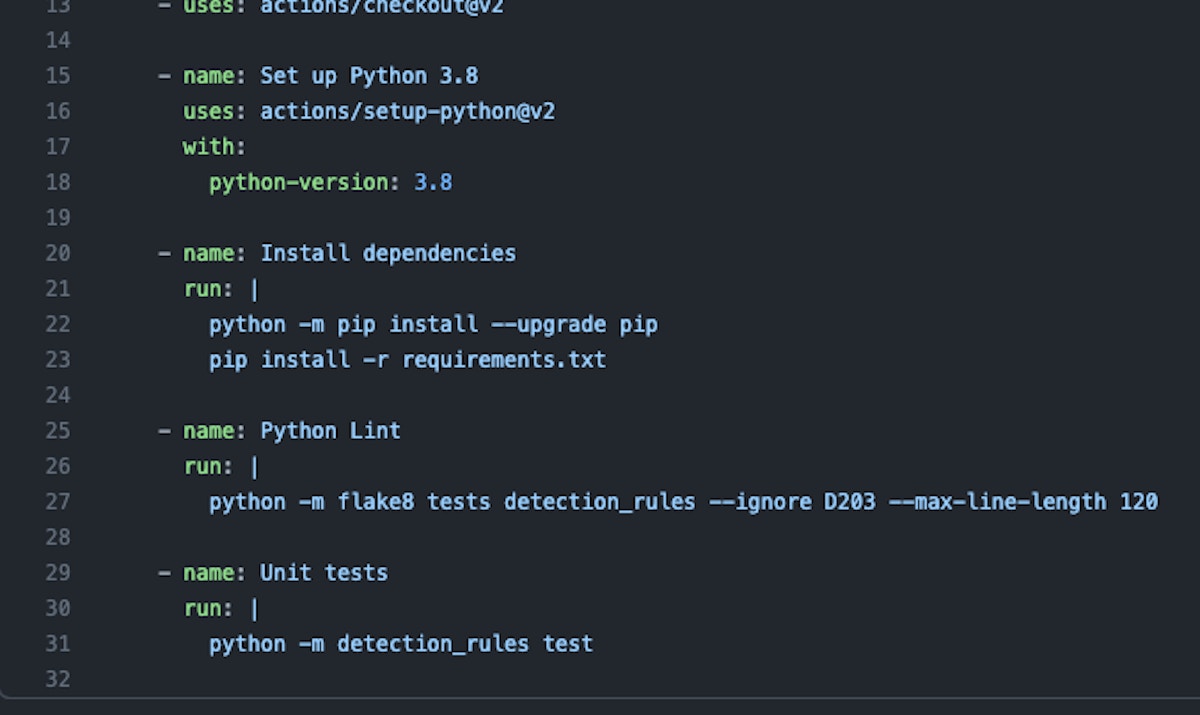
Task: Click line number 29
Action: pyautogui.click(x=58, y=573)
